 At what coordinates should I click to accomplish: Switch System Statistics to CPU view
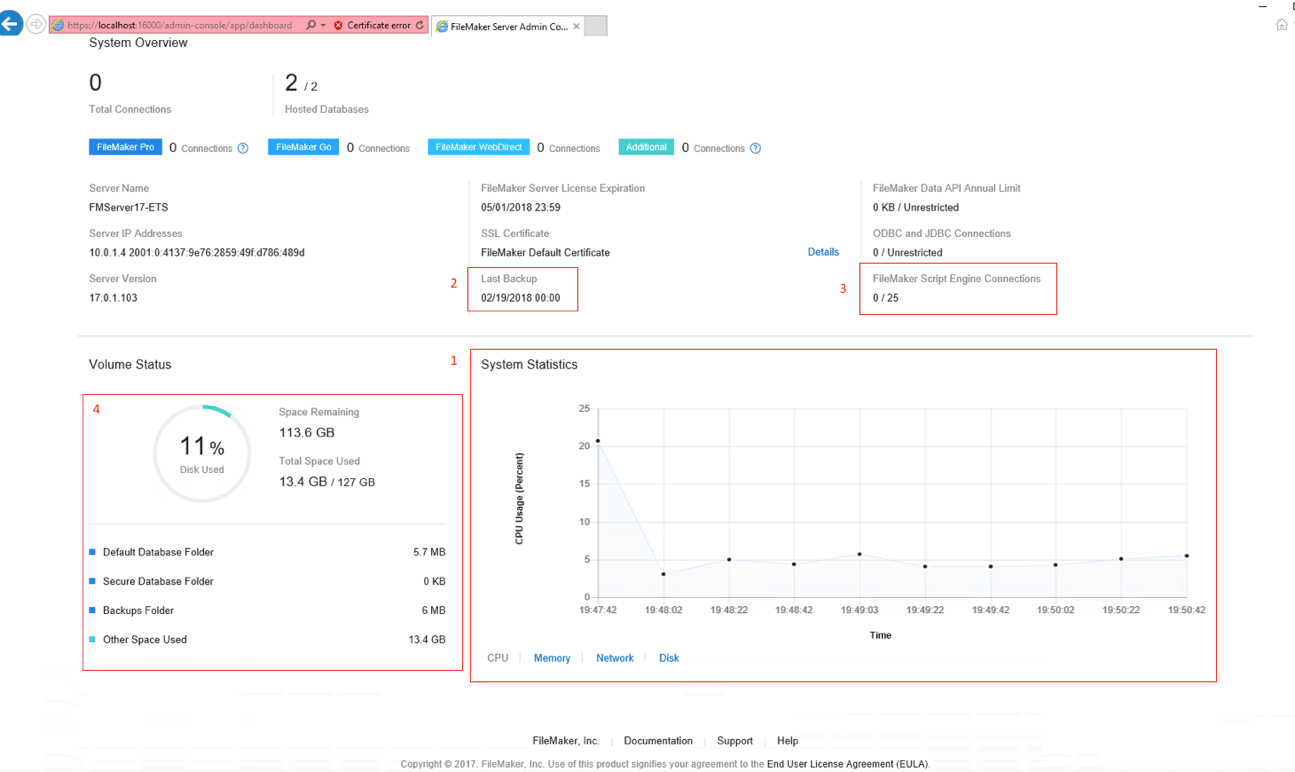(x=498, y=658)
